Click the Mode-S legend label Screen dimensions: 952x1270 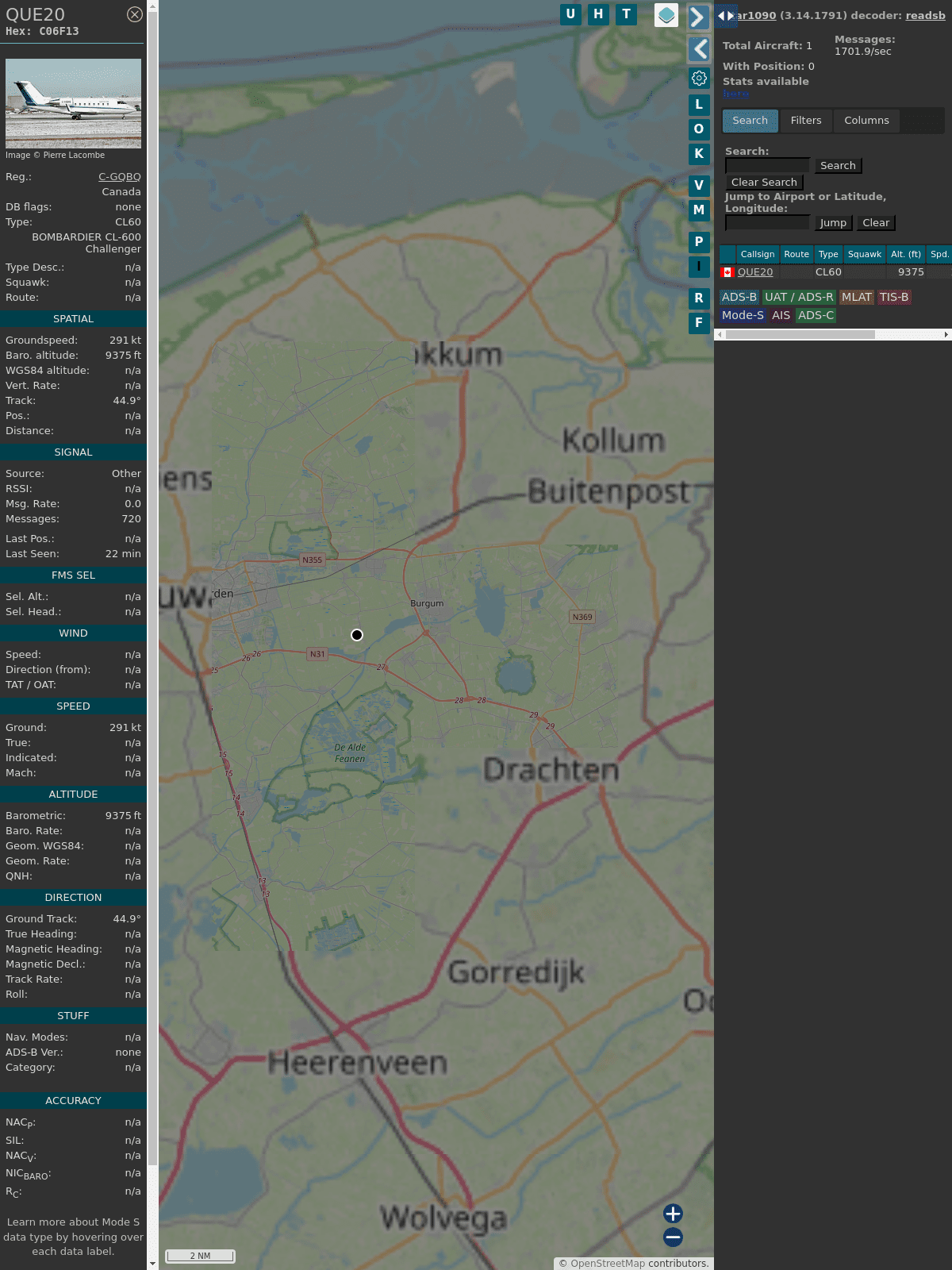click(743, 315)
